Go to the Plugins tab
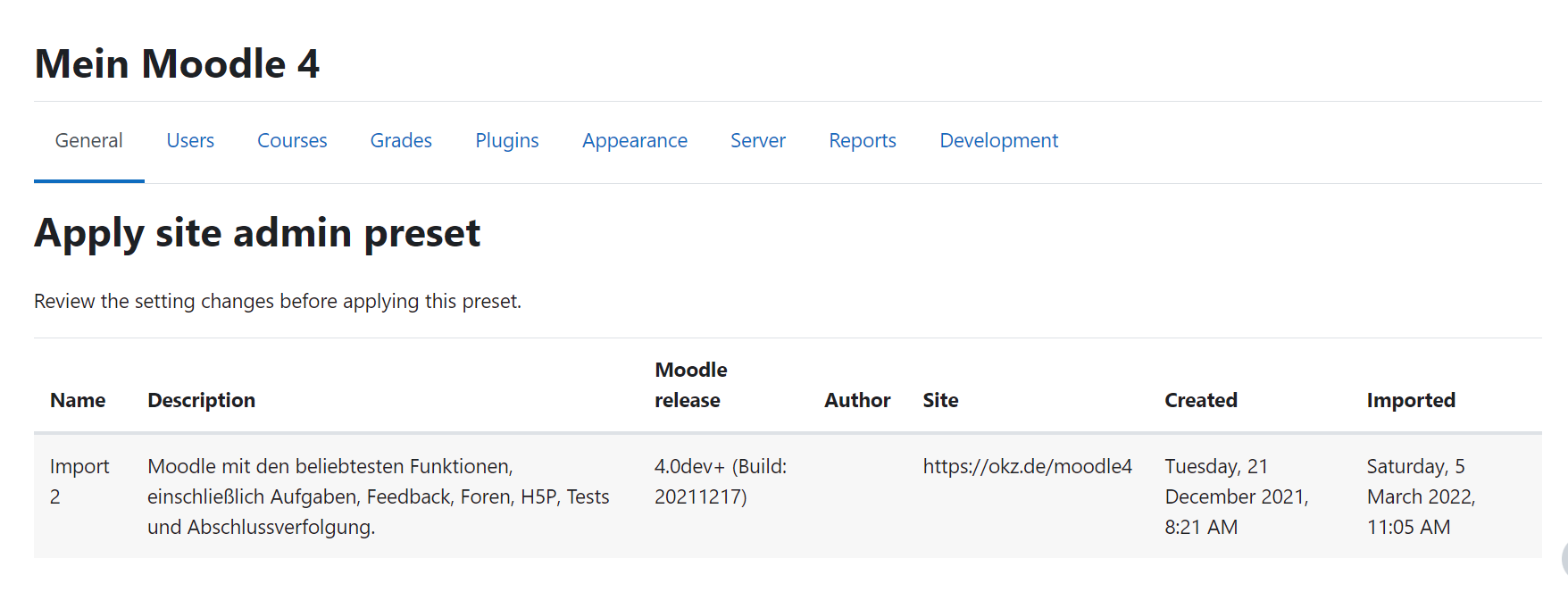Image resolution: width=1568 pixels, height=592 pixels. [507, 141]
